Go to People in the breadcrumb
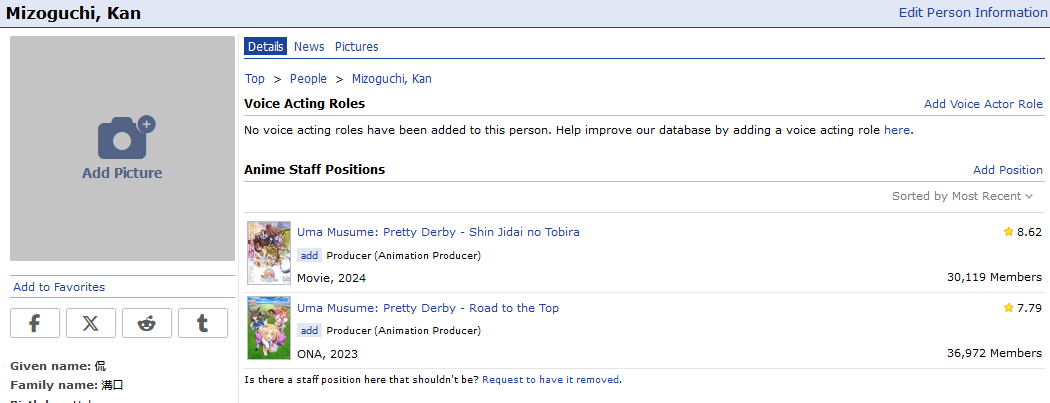Viewport: 1050px width, 403px height. (308, 79)
